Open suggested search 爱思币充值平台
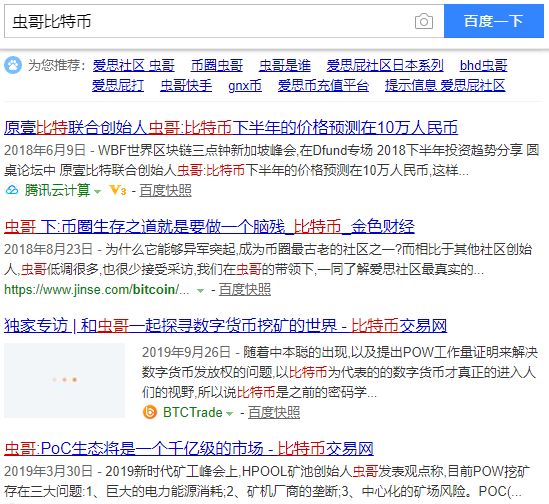549x504 pixels. (x=323, y=85)
